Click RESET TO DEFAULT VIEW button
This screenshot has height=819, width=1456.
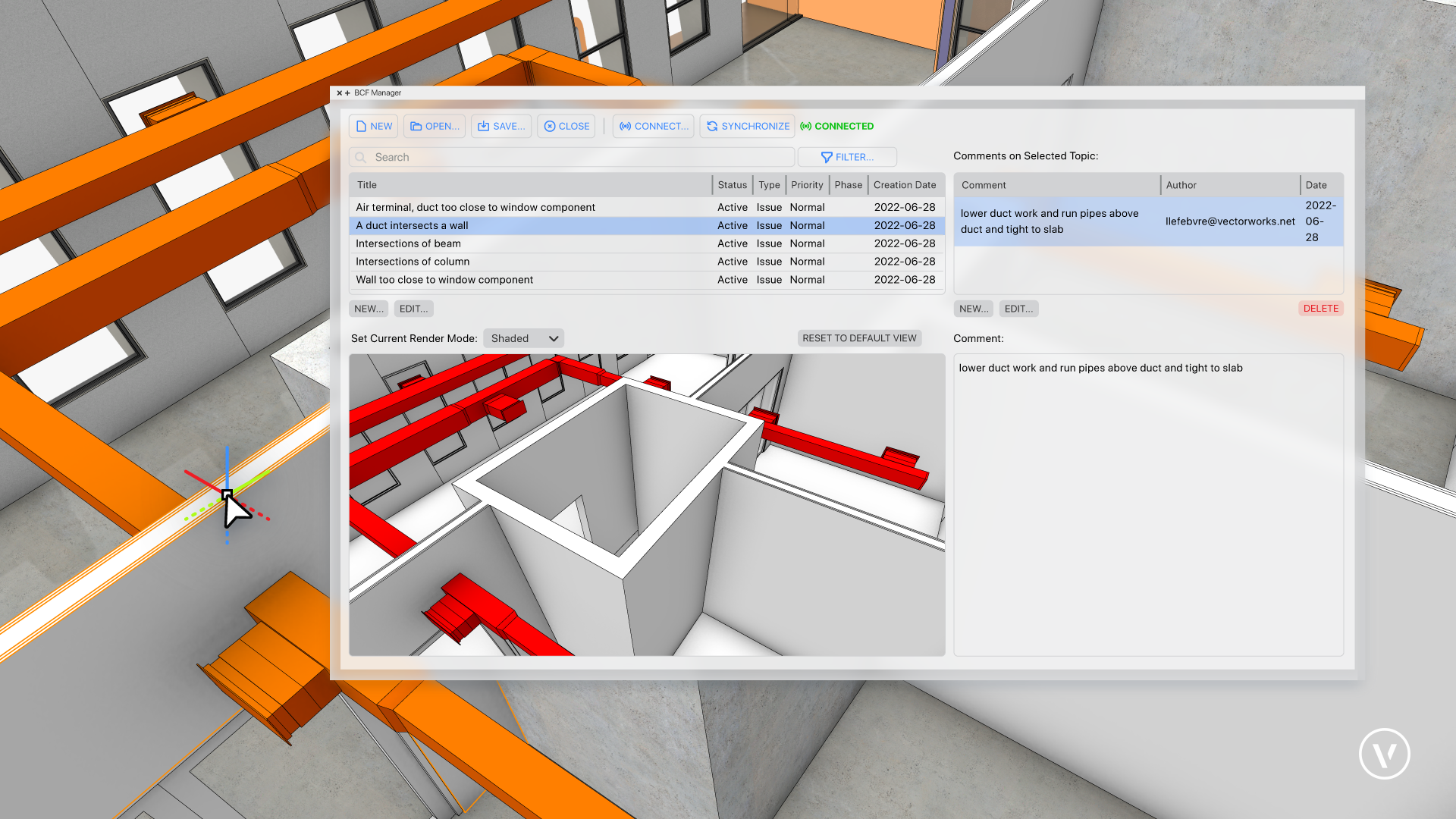click(859, 338)
